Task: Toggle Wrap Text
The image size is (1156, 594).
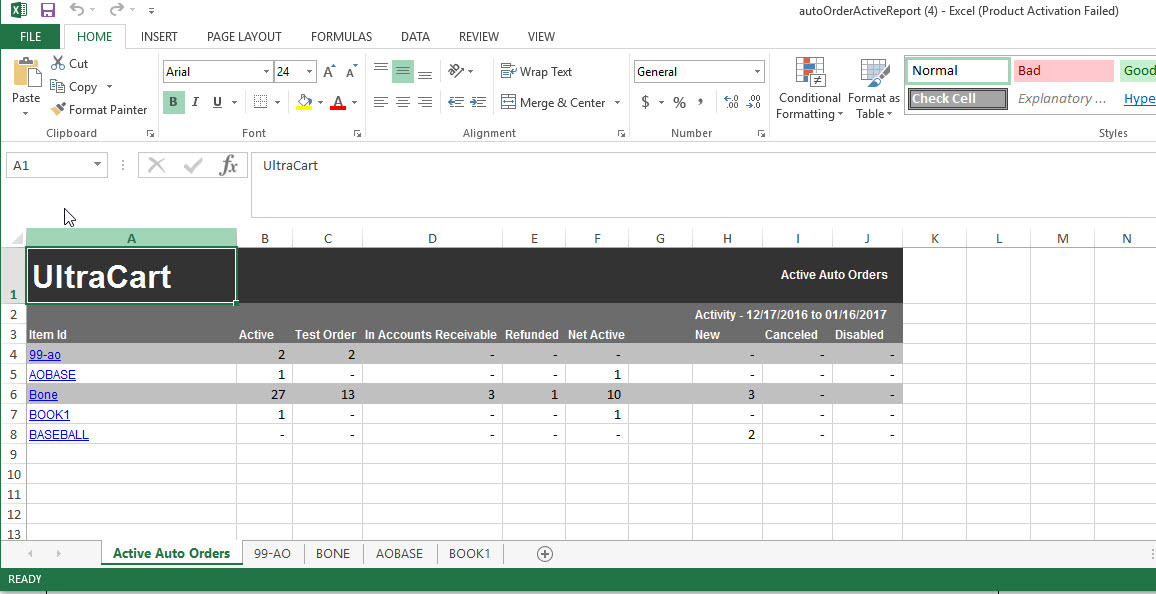Action: click(x=536, y=71)
